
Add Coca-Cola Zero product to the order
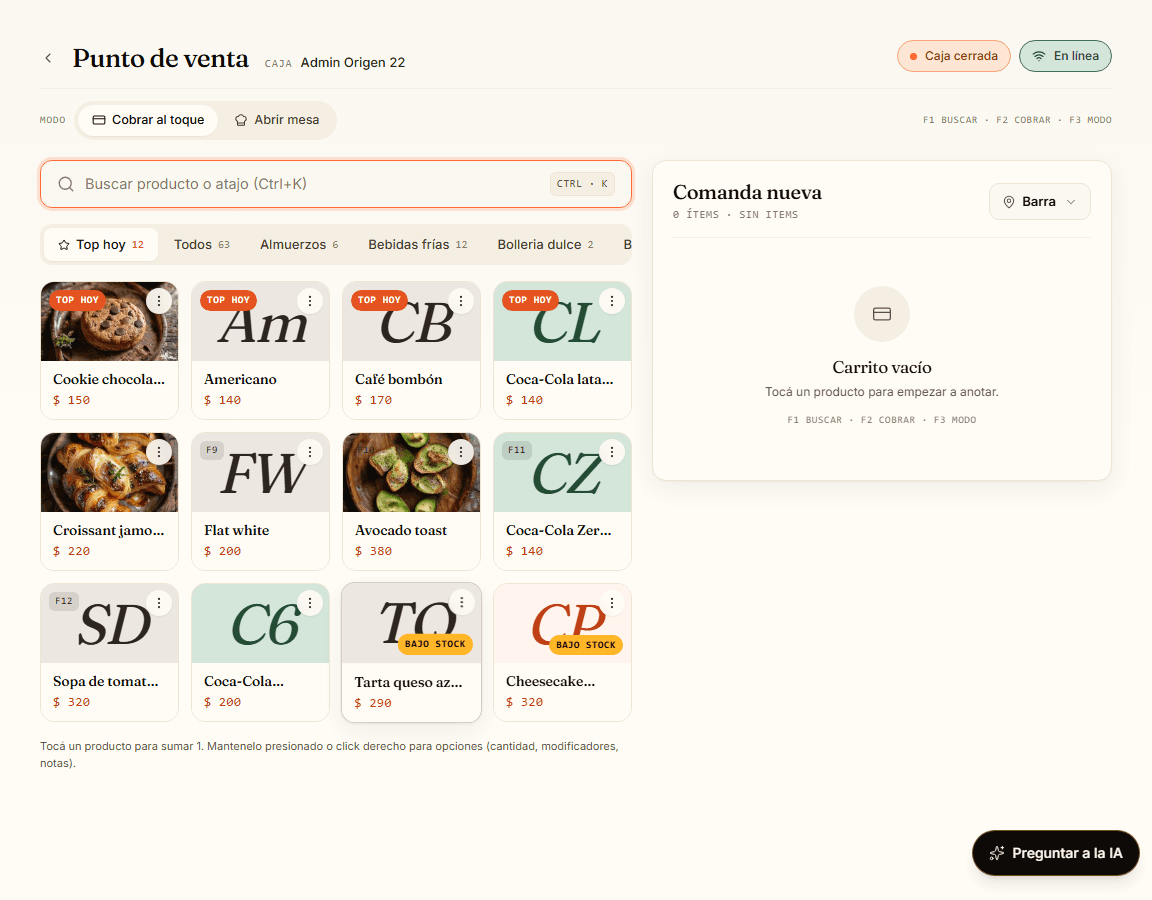click(x=563, y=502)
